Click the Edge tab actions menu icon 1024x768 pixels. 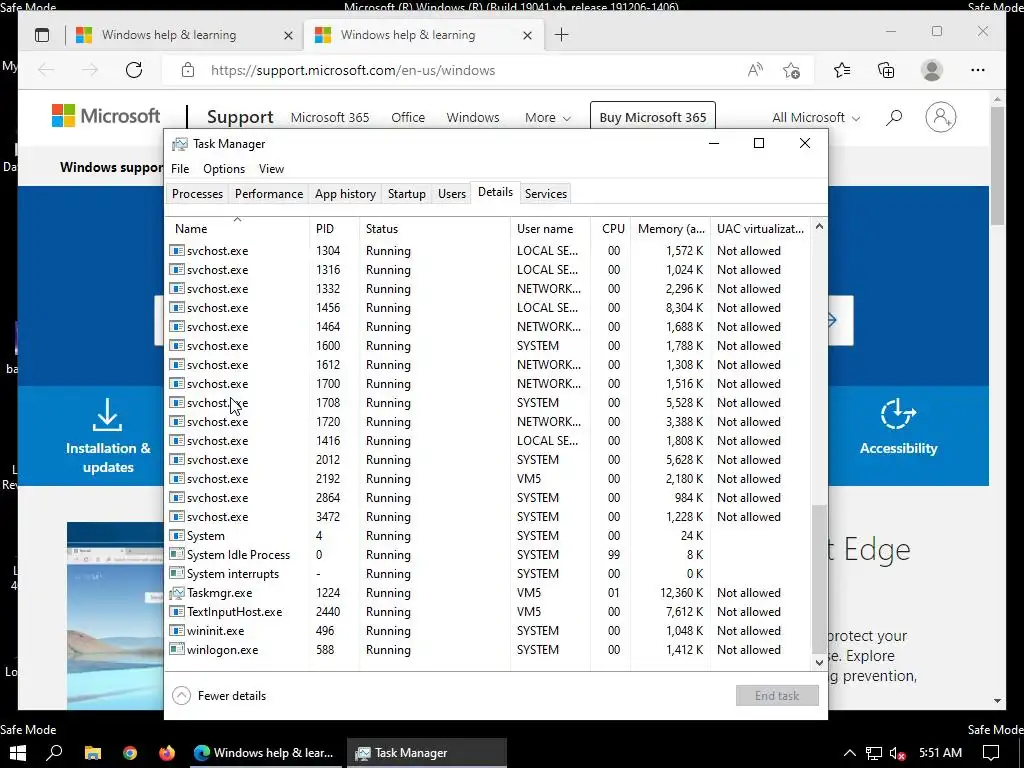tap(42, 35)
